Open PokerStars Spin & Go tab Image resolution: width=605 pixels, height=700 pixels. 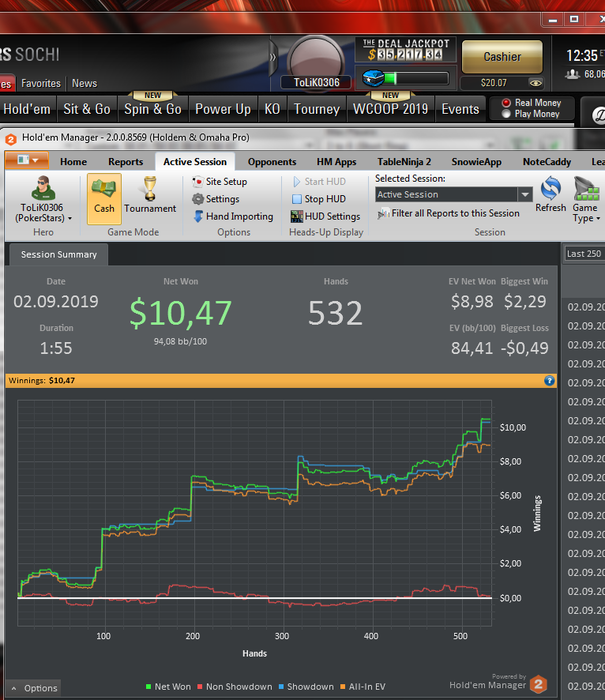153,109
